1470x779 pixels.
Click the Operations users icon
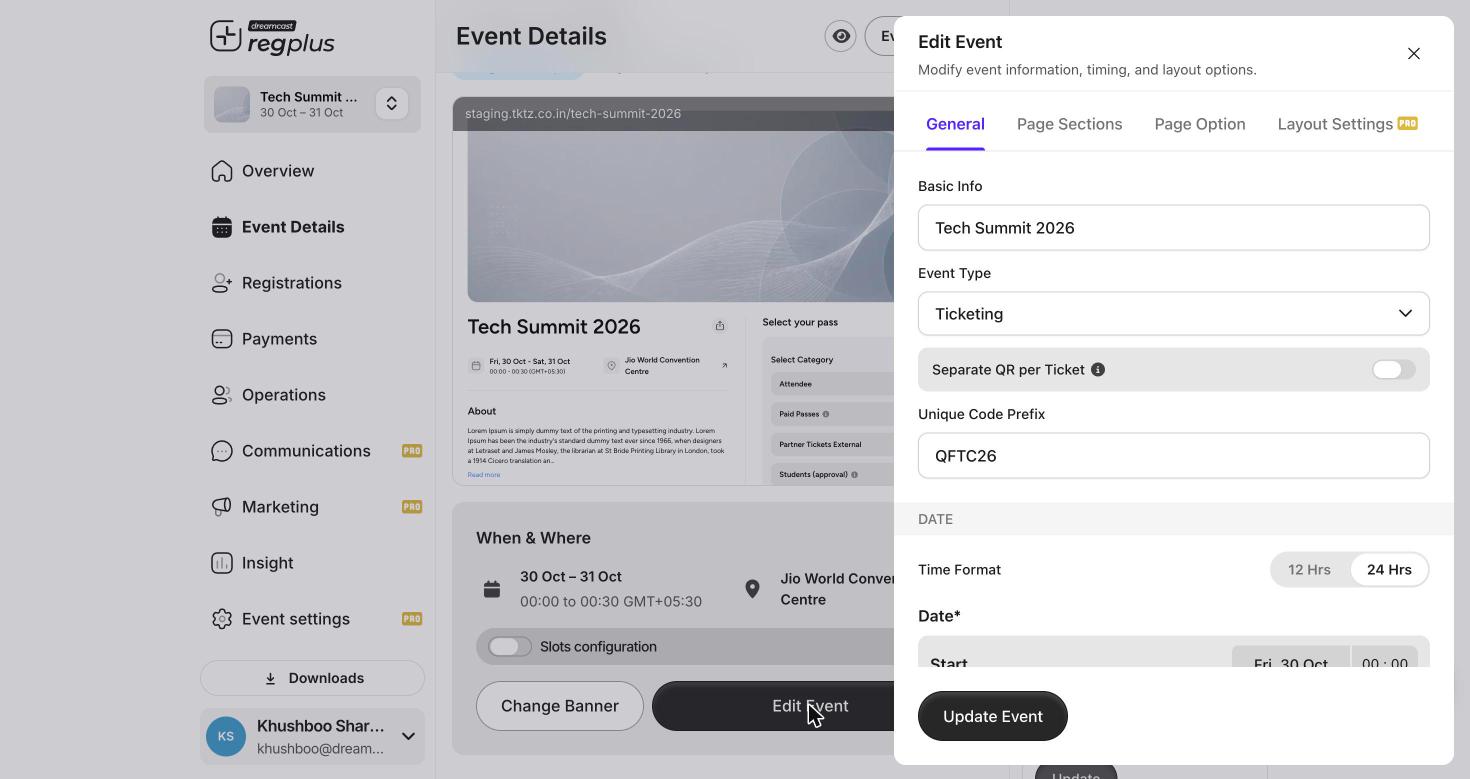tap(222, 395)
